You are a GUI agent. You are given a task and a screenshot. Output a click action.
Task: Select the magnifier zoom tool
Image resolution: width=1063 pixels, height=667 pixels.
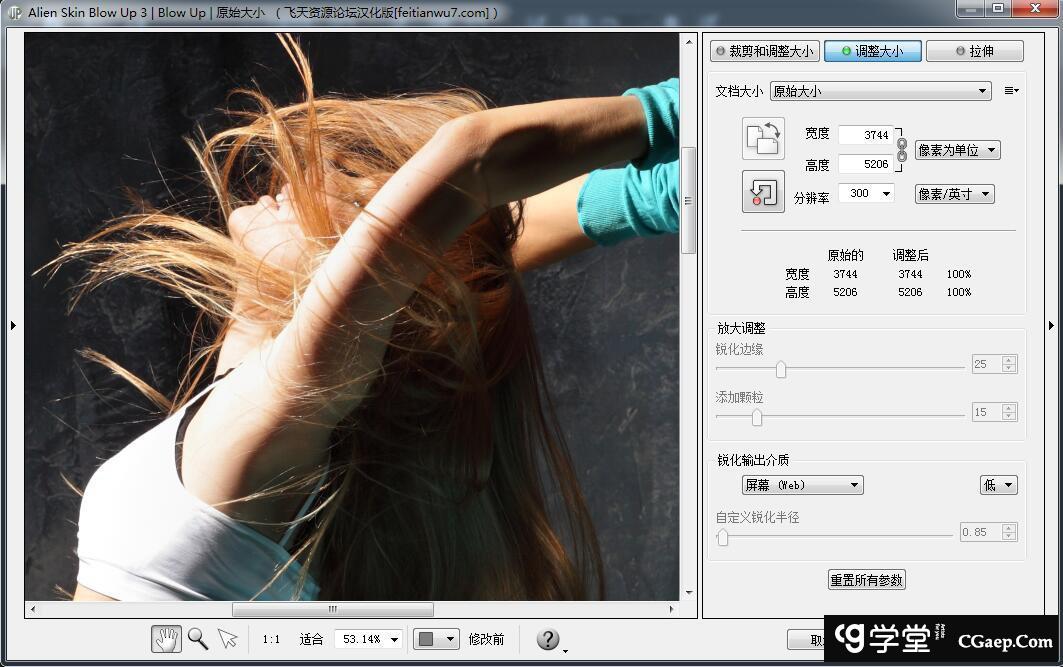198,639
